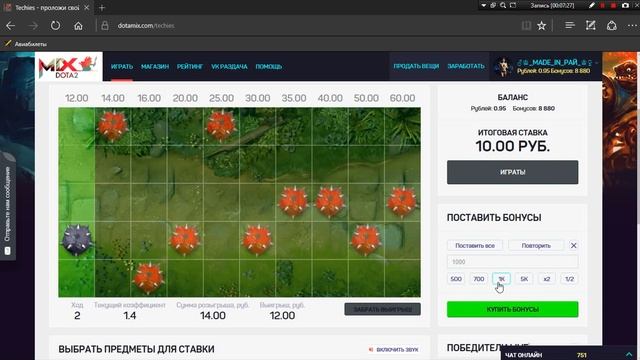640x360 pixels.
Task: Click the ЗАБРАТЬ ВЫИГРЫШ button
Action: pos(382,309)
